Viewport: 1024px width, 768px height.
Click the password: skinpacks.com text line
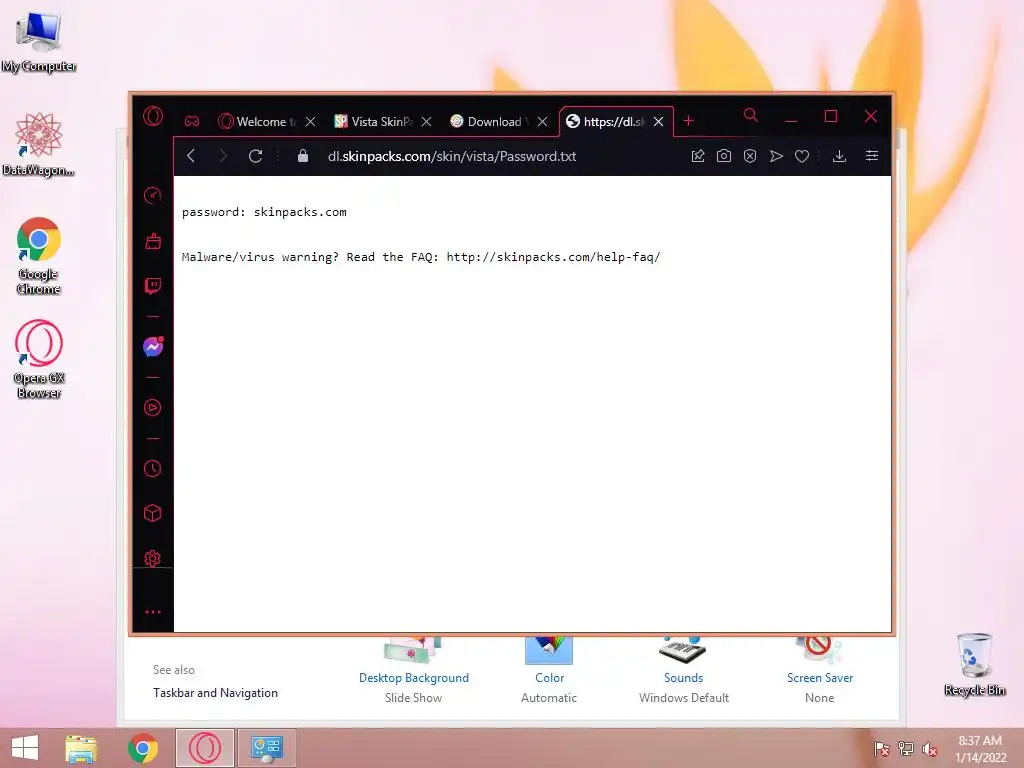(264, 212)
